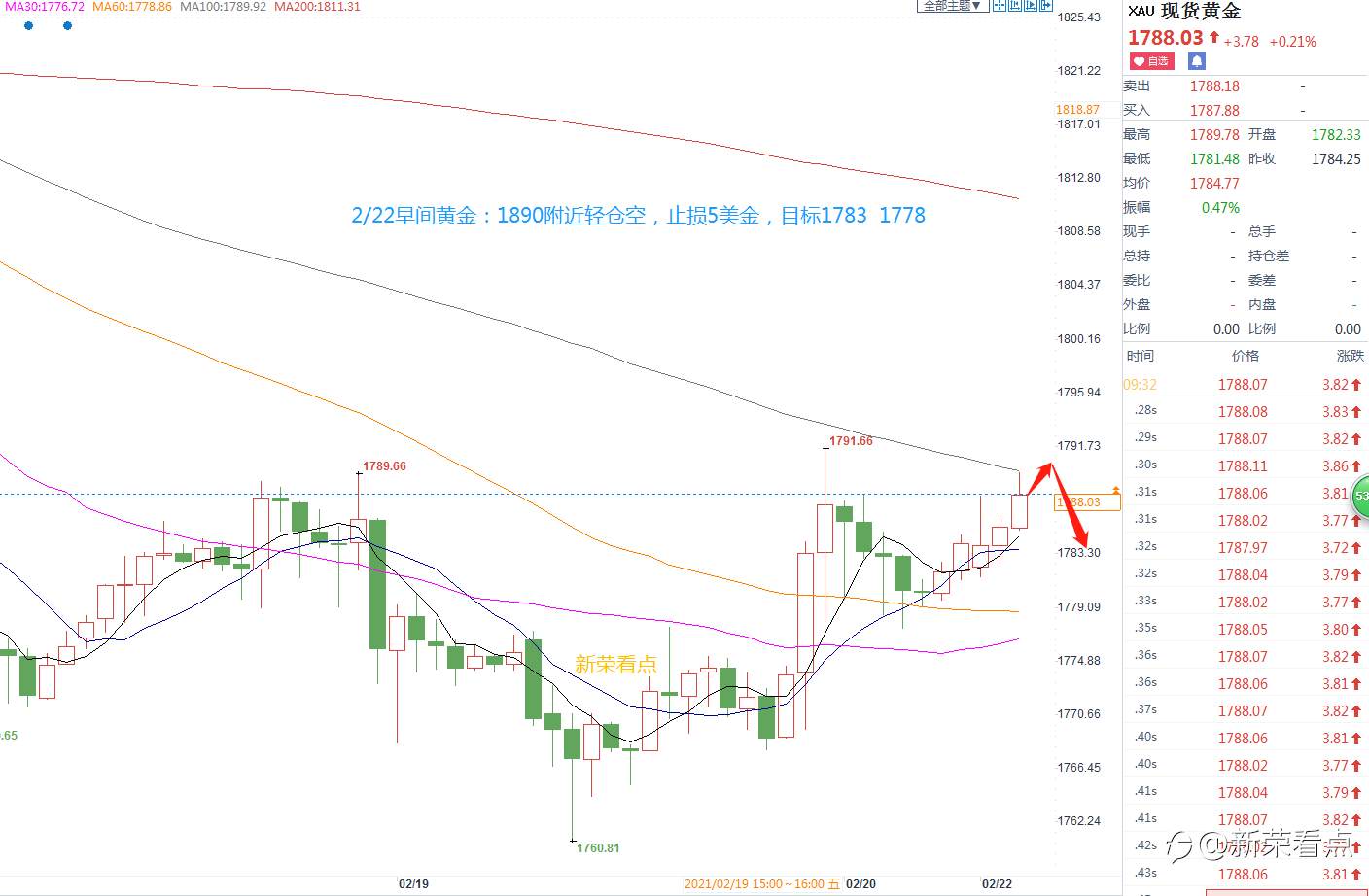Click the second blue dot under MA60
1369x896 pixels.
point(67,26)
